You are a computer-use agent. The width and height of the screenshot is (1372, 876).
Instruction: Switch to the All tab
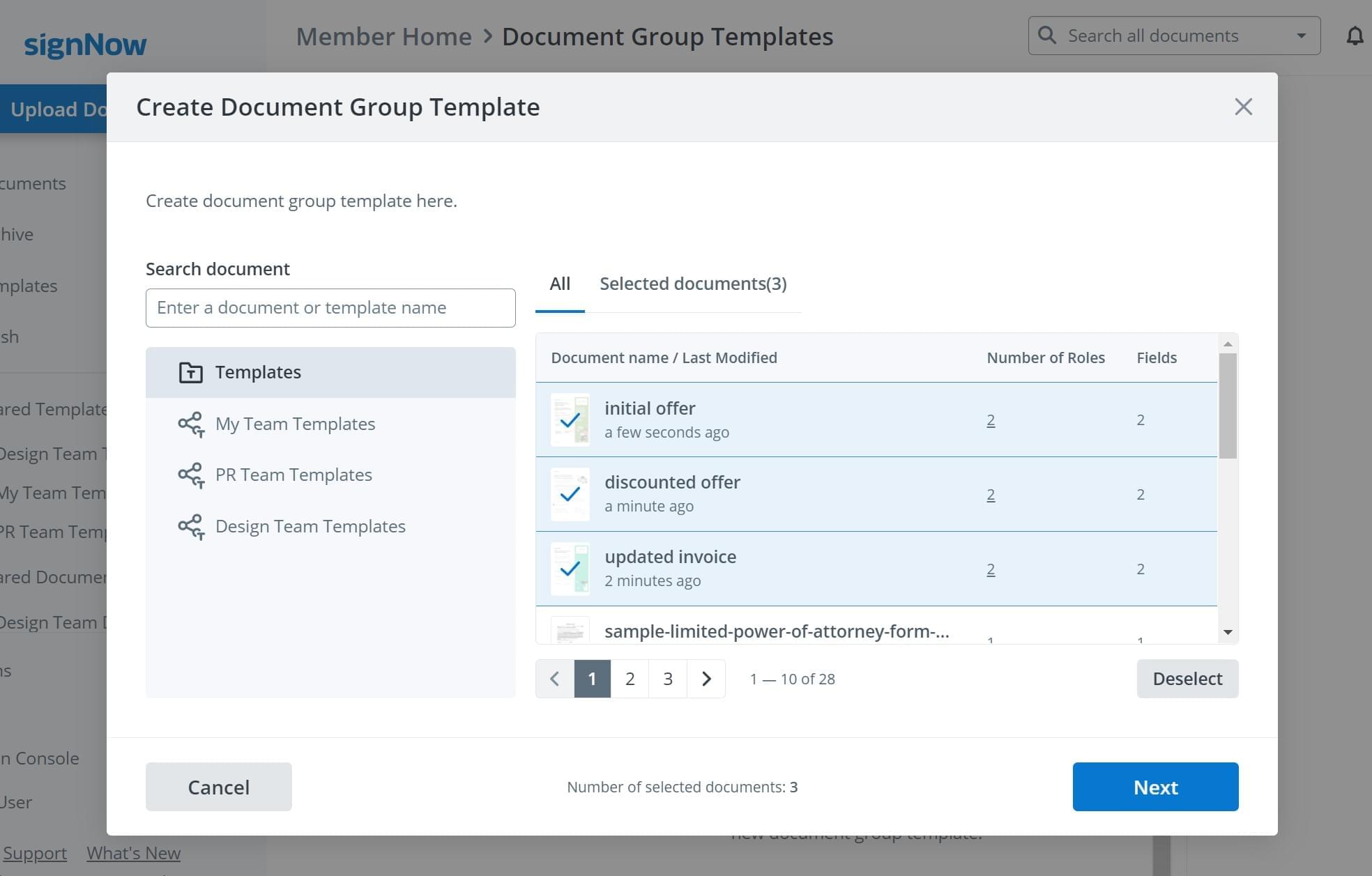click(x=559, y=284)
